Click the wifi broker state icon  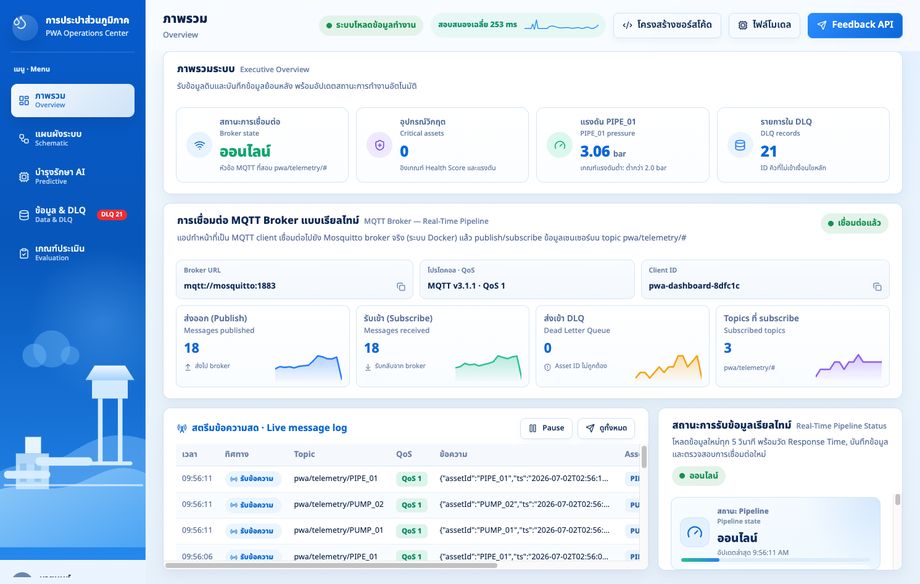[199, 145]
